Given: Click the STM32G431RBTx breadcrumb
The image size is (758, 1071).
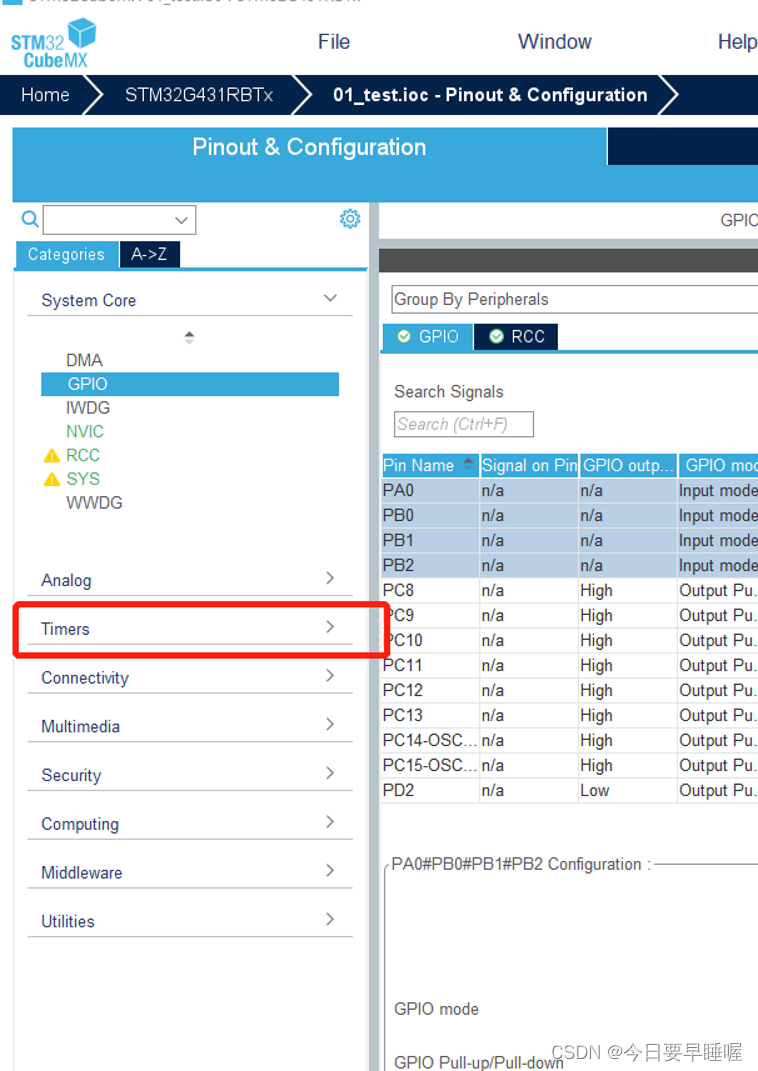Looking at the screenshot, I should pyautogui.click(x=199, y=95).
